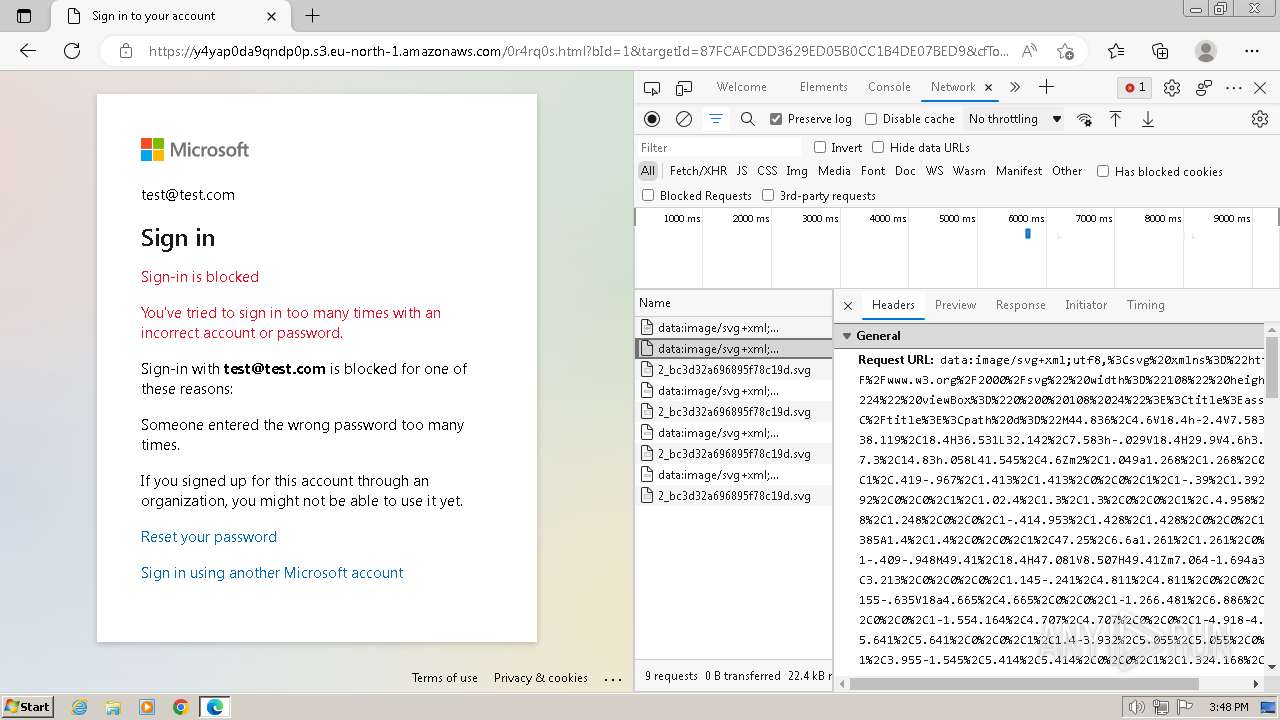Open the Preview tab of request
The width and height of the screenshot is (1280, 720).
(955, 305)
